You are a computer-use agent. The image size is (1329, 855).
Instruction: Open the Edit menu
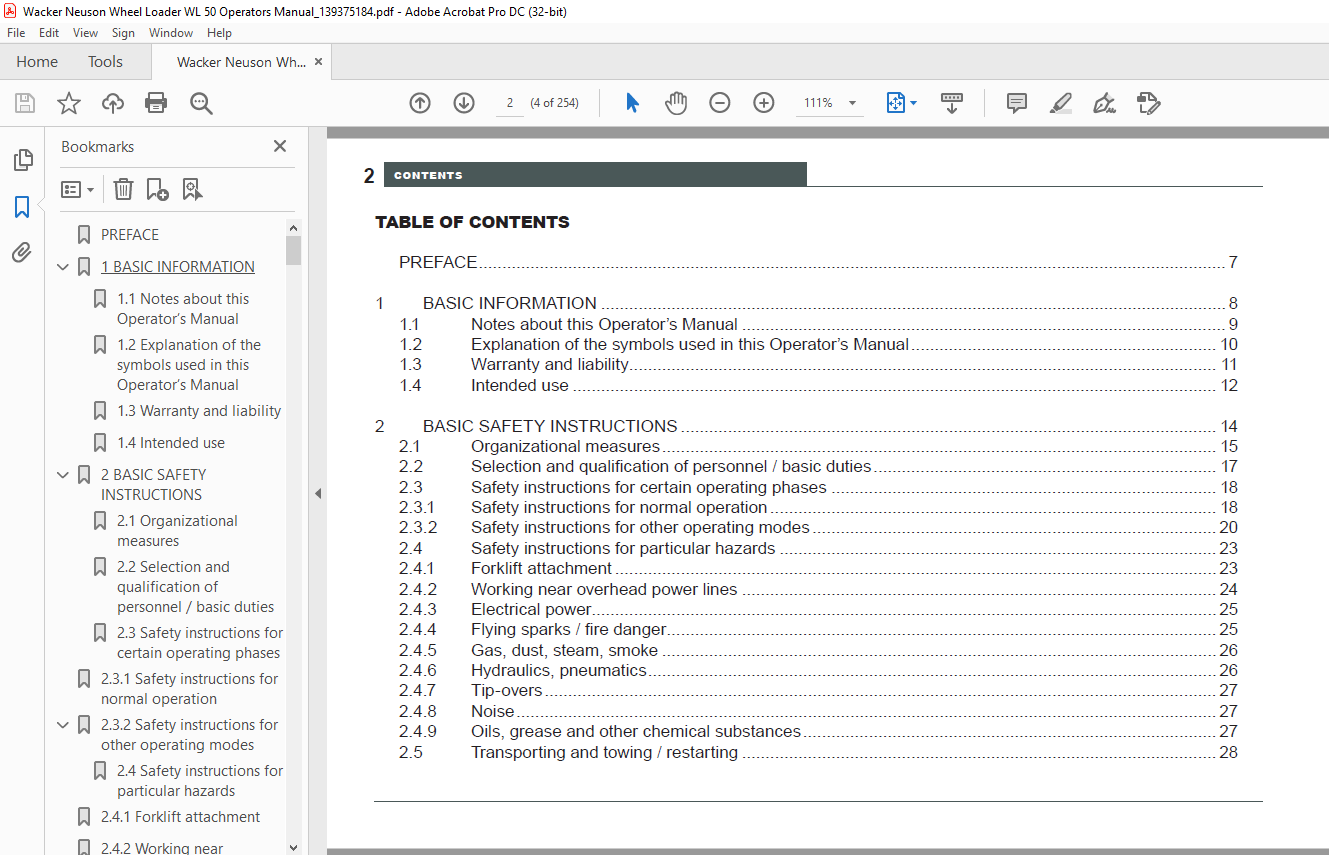tap(49, 33)
